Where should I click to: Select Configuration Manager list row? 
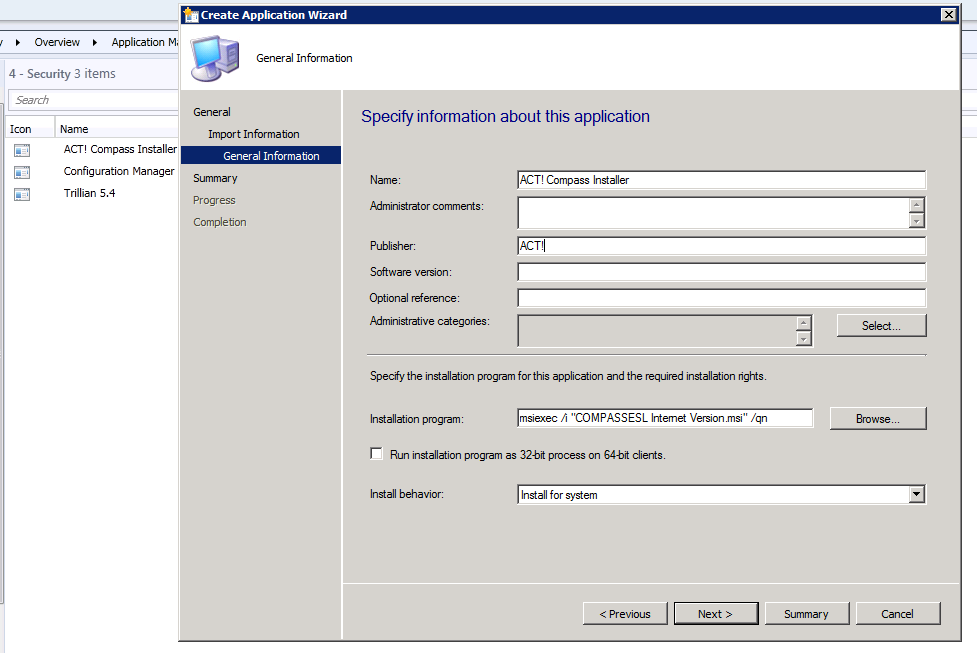tap(92, 171)
